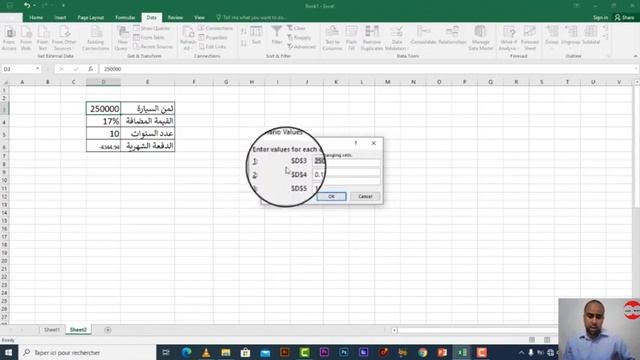Viewport: 640px width, 360px height.
Task: Click the dialog help question mark
Action: 356,143
